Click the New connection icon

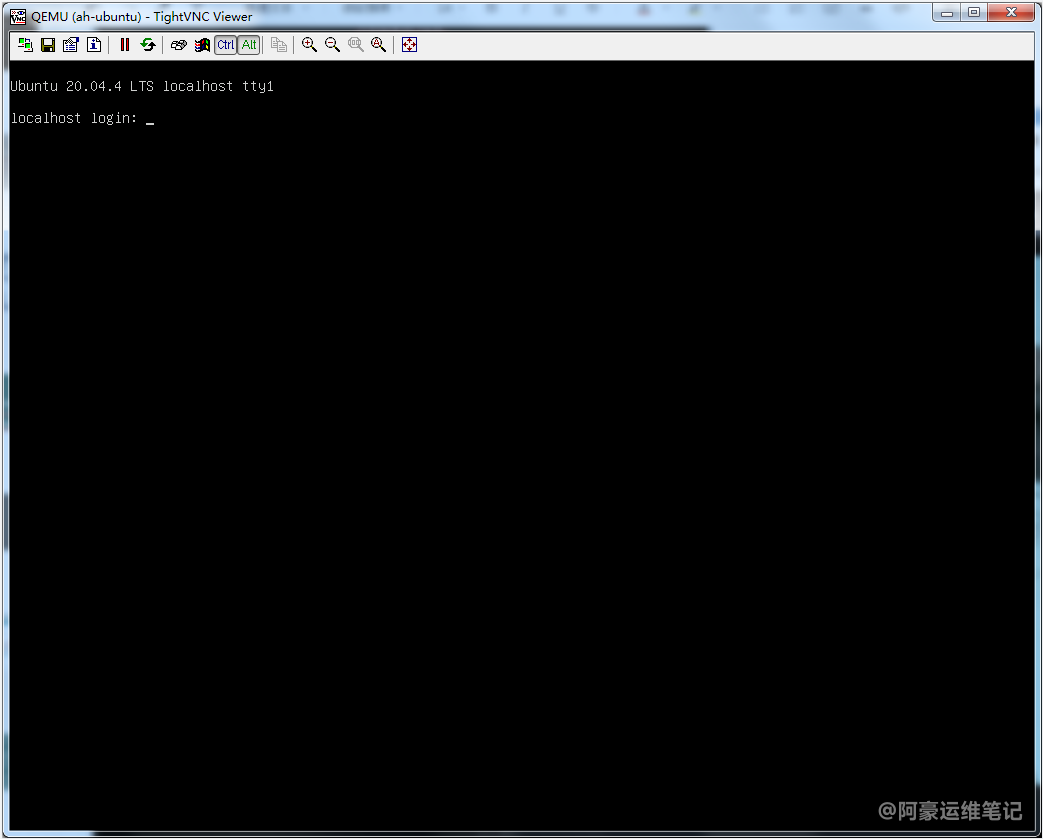point(25,45)
